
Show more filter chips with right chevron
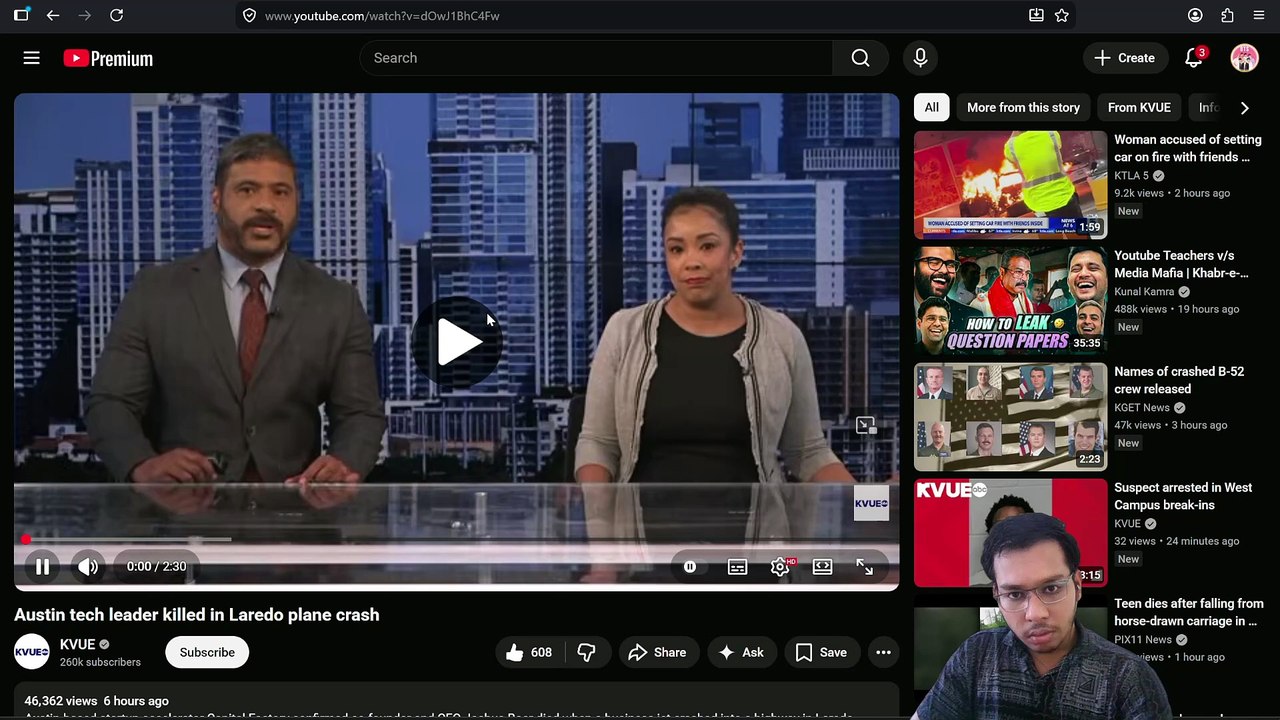(1244, 108)
